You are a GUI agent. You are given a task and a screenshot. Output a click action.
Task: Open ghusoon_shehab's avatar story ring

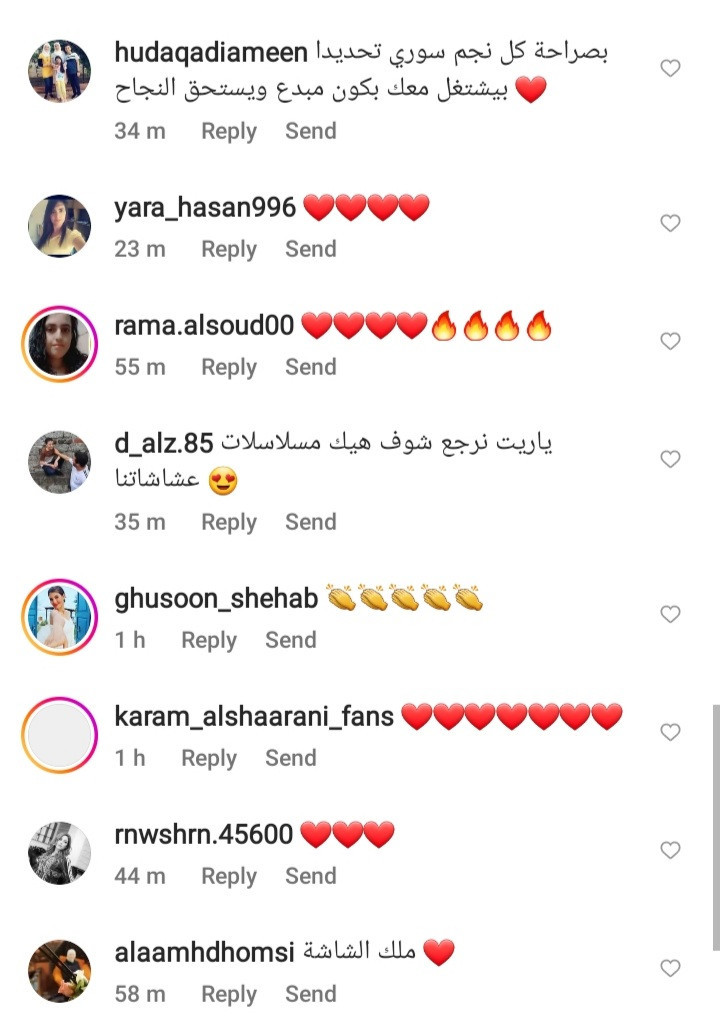(59, 617)
